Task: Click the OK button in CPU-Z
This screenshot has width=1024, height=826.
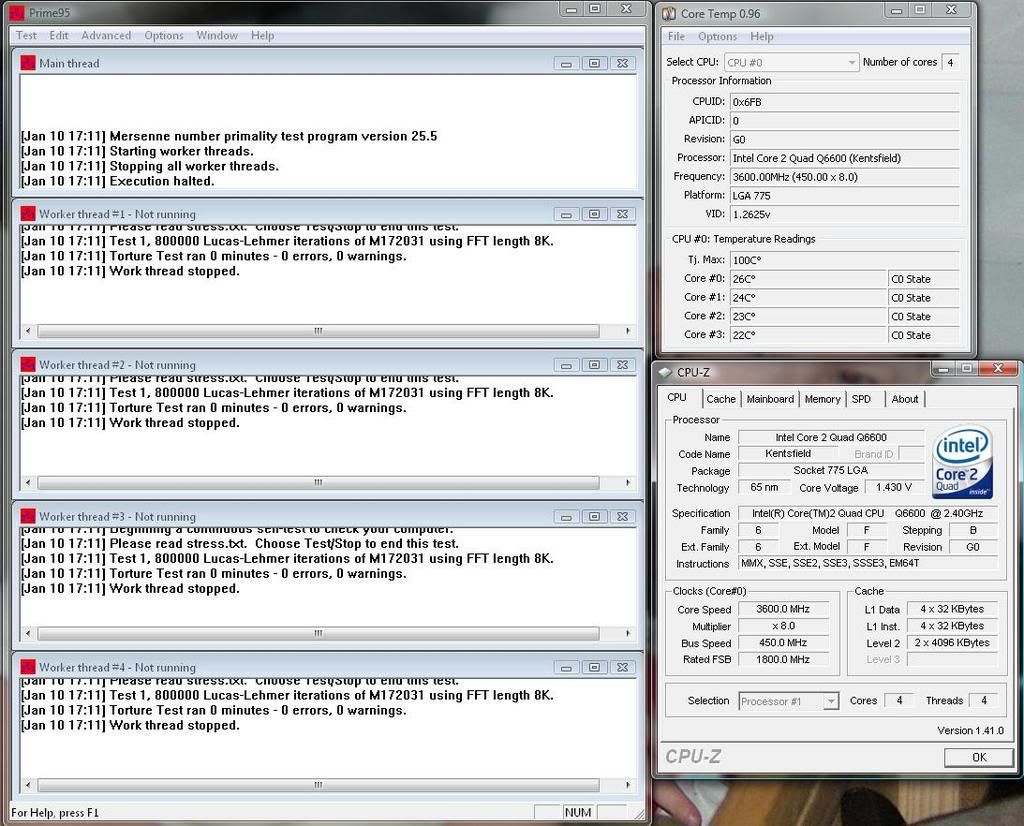Action: coord(979,757)
